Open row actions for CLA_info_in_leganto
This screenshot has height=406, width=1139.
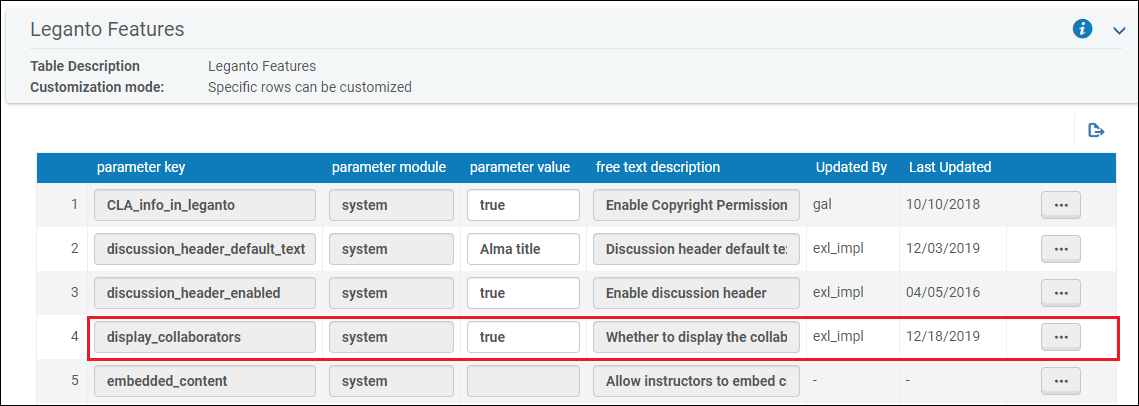click(1061, 205)
